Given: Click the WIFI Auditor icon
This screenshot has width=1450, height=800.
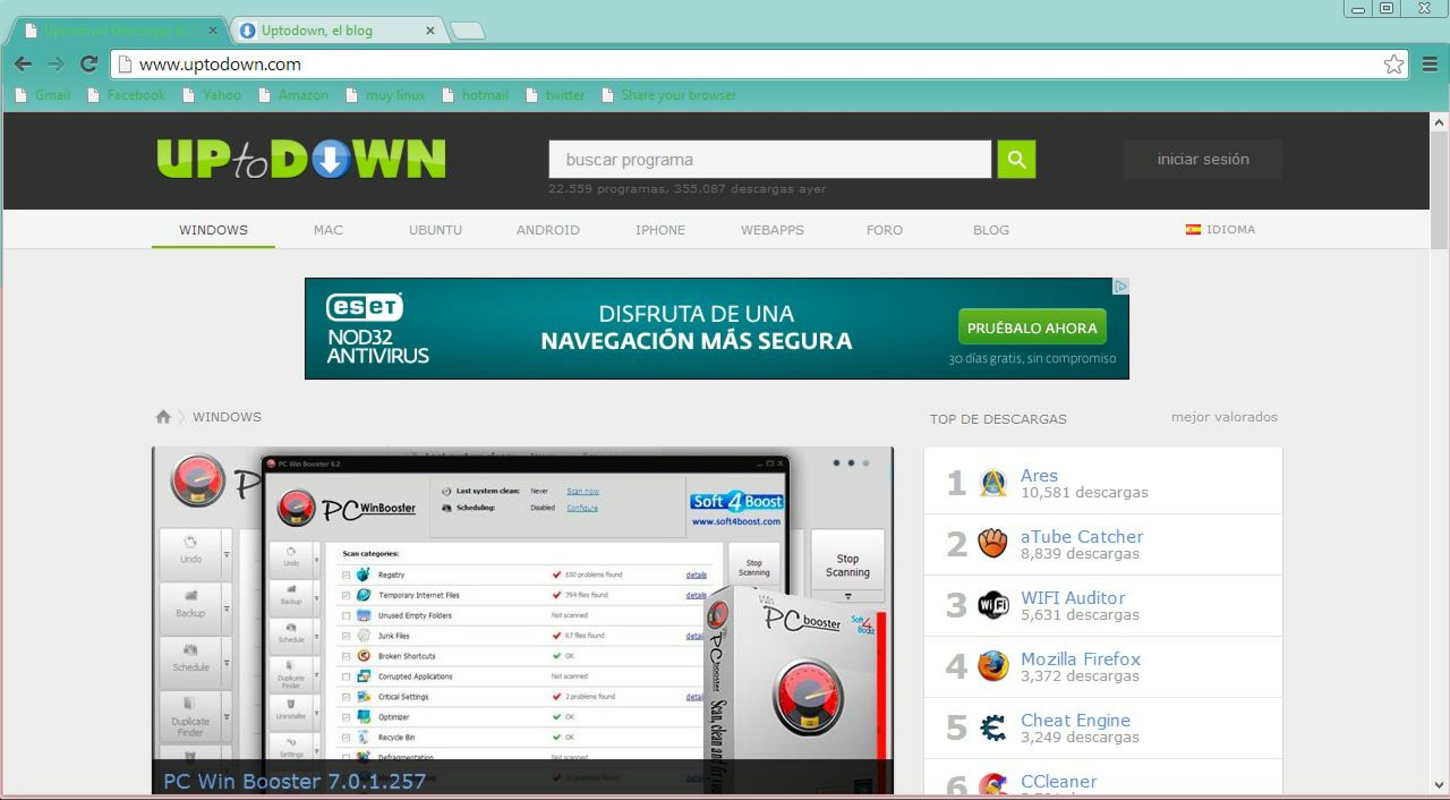Looking at the screenshot, I should (993, 605).
